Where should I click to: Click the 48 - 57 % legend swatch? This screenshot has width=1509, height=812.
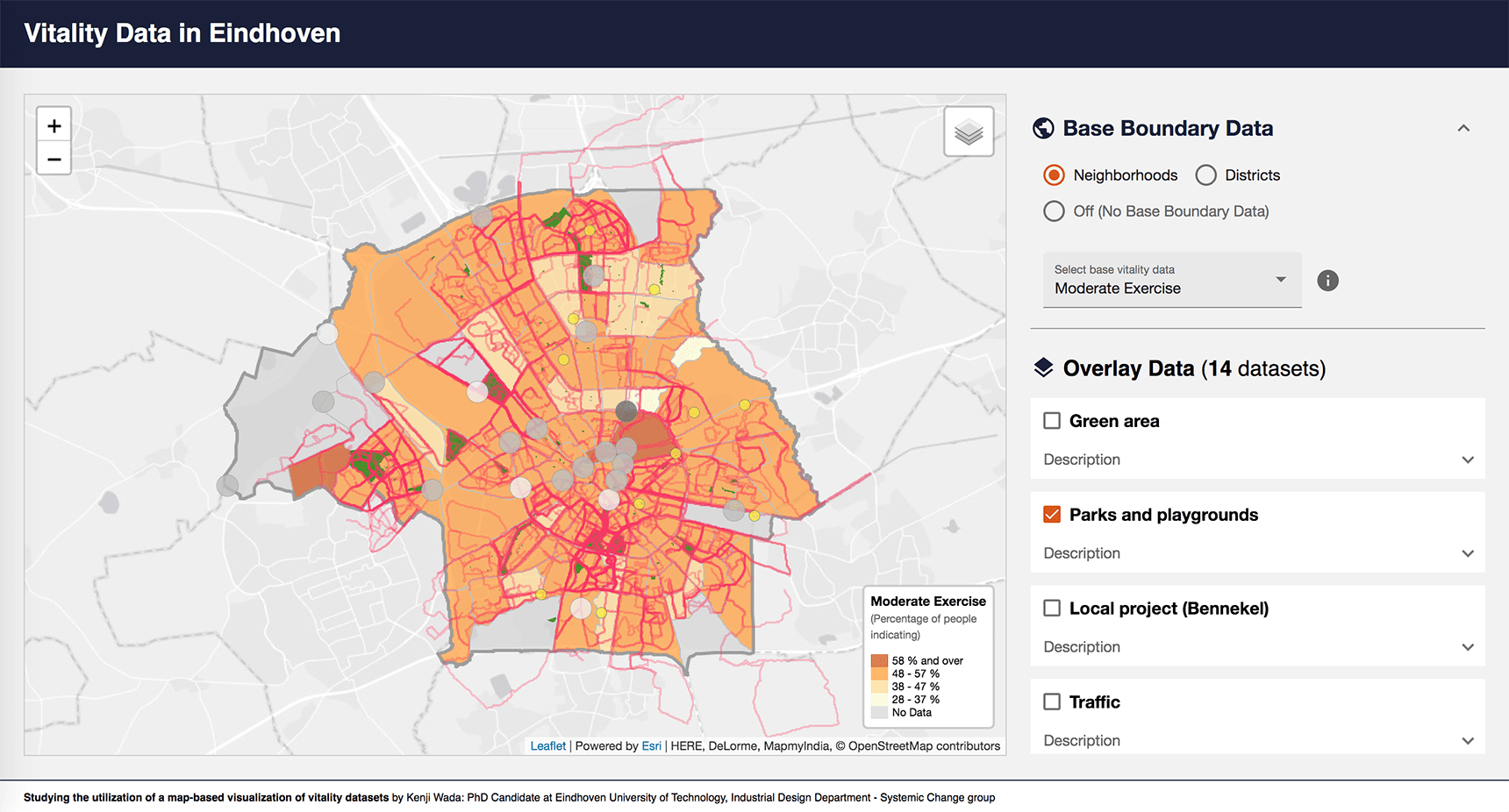[x=879, y=674]
